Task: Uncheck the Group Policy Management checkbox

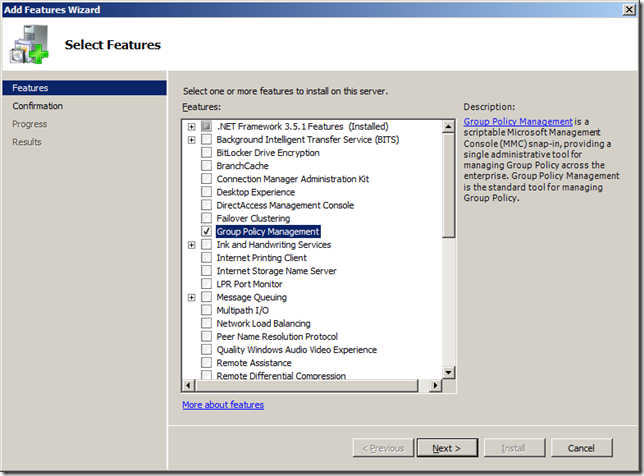Action: (207, 232)
